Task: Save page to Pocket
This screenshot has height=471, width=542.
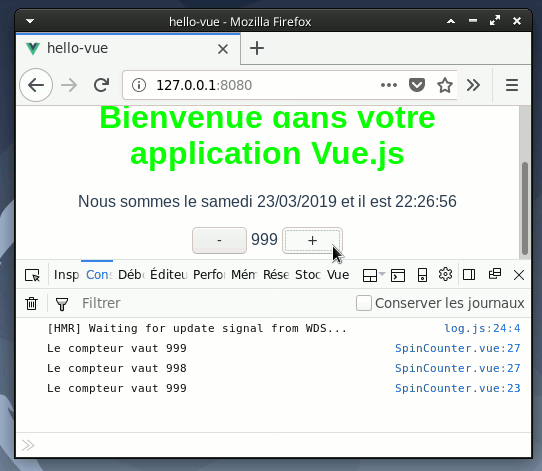Action: 417,85
